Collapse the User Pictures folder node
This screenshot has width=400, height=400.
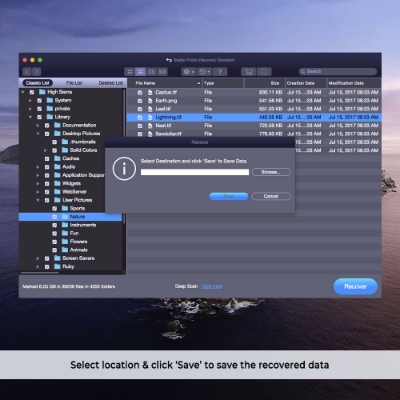click(38, 201)
